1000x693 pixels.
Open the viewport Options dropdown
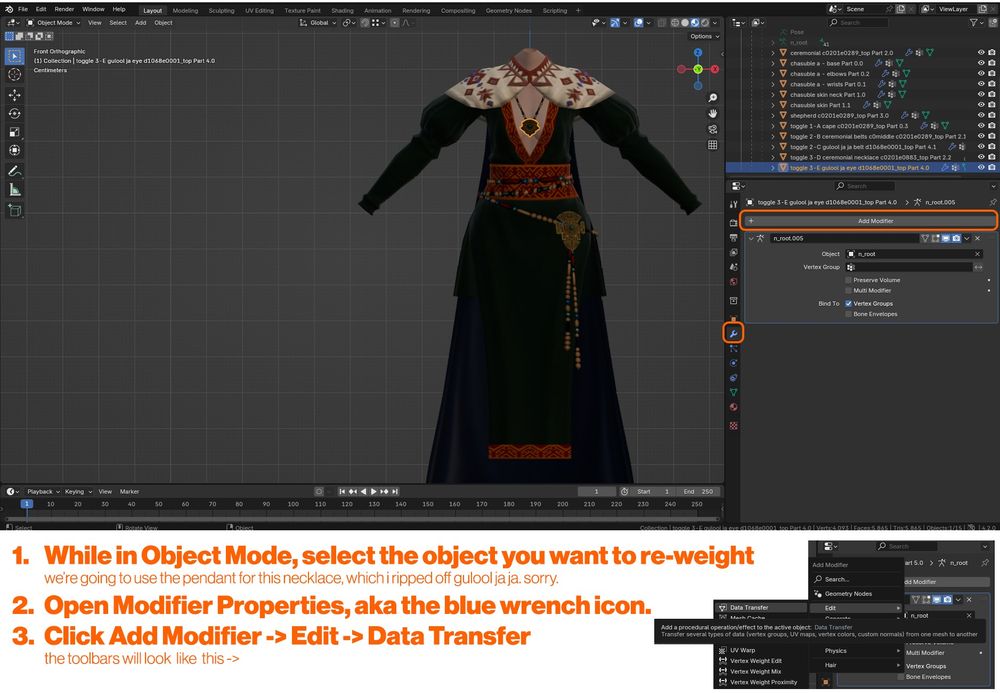point(704,36)
